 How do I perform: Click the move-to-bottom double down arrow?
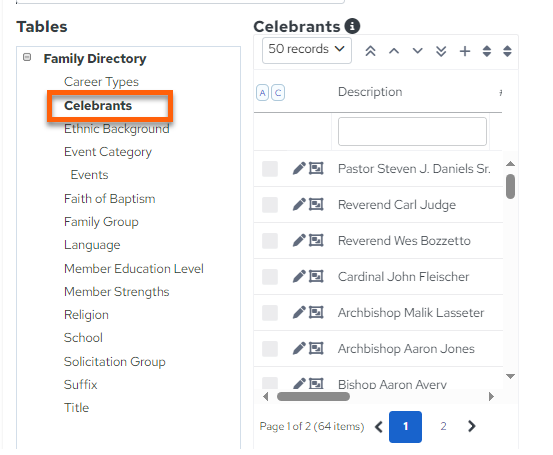441,51
